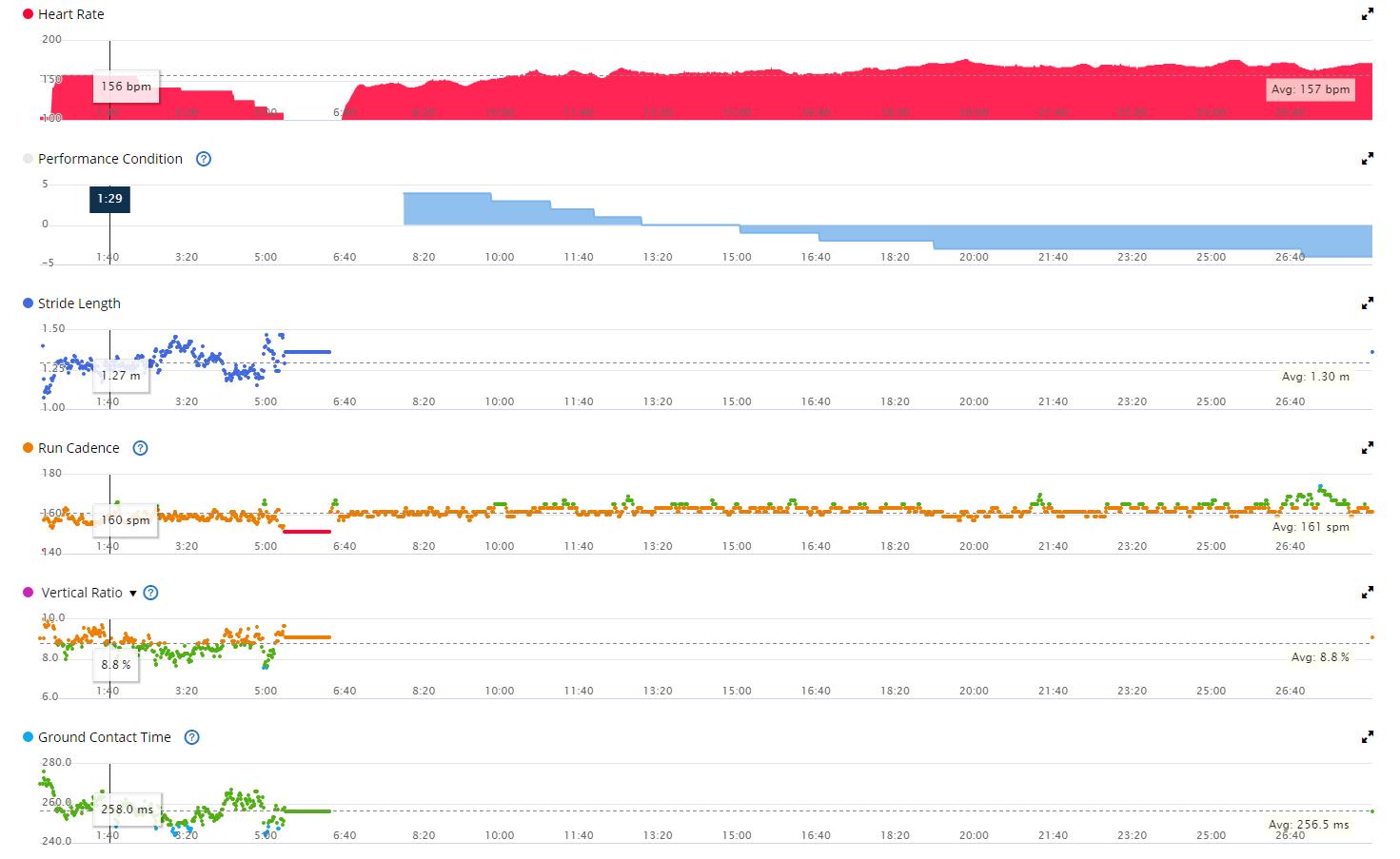Expand the Stride Length chart

tap(1367, 303)
